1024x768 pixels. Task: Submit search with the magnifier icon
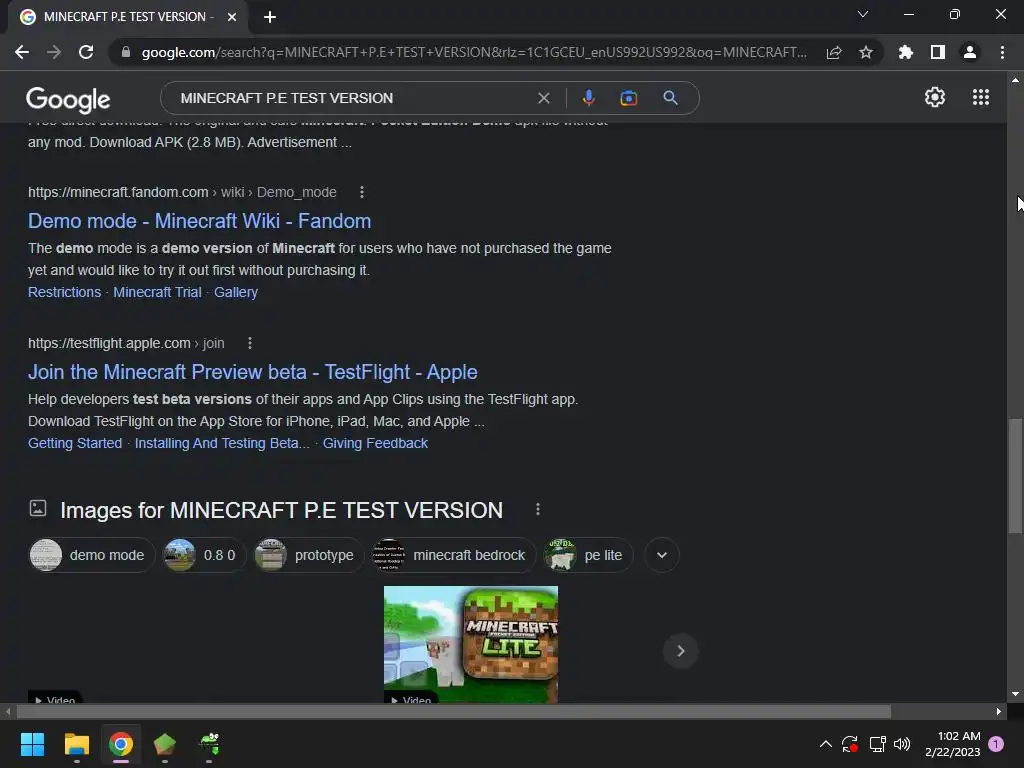click(670, 98)
